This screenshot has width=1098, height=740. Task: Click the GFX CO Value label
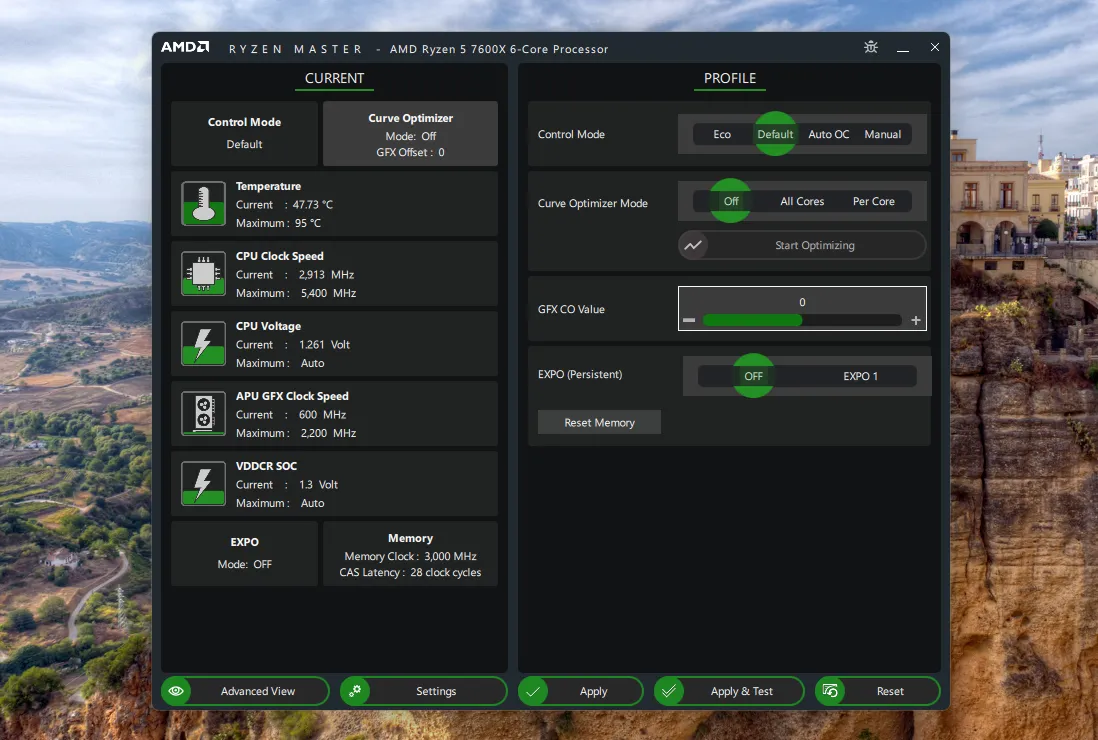click(x=571, y=309)
